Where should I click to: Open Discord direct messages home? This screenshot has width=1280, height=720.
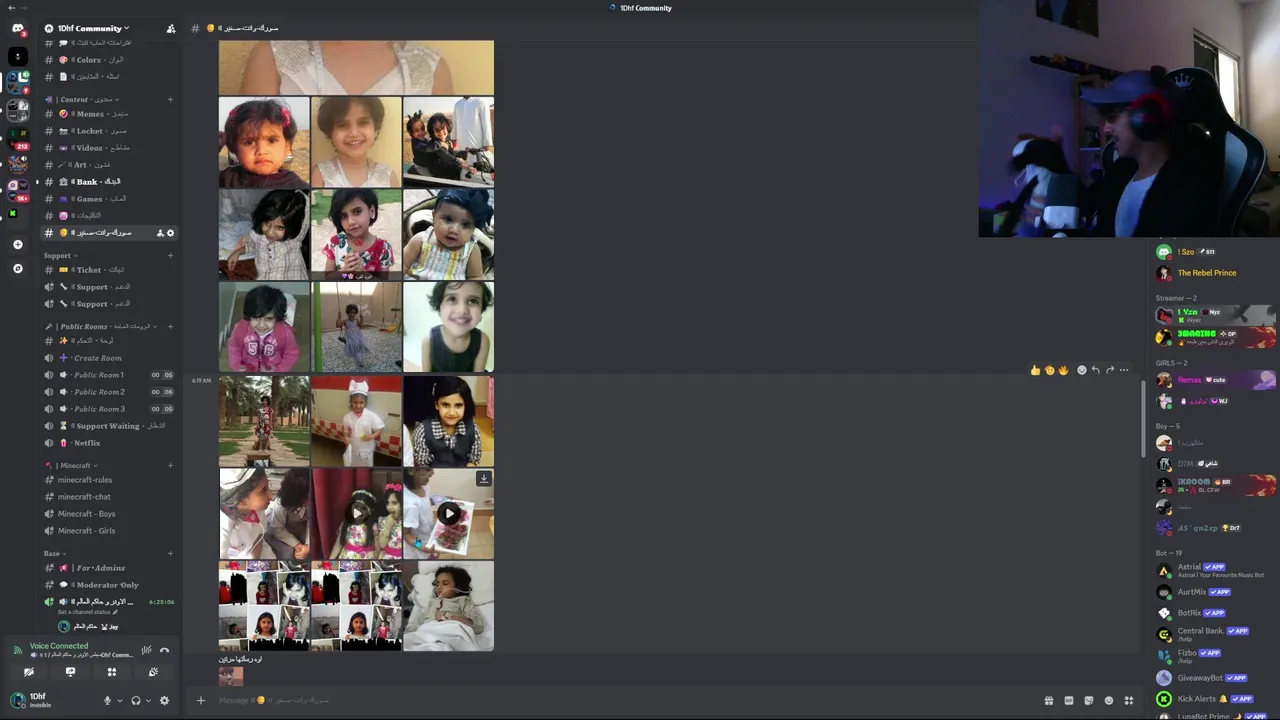tap(17, 28)
